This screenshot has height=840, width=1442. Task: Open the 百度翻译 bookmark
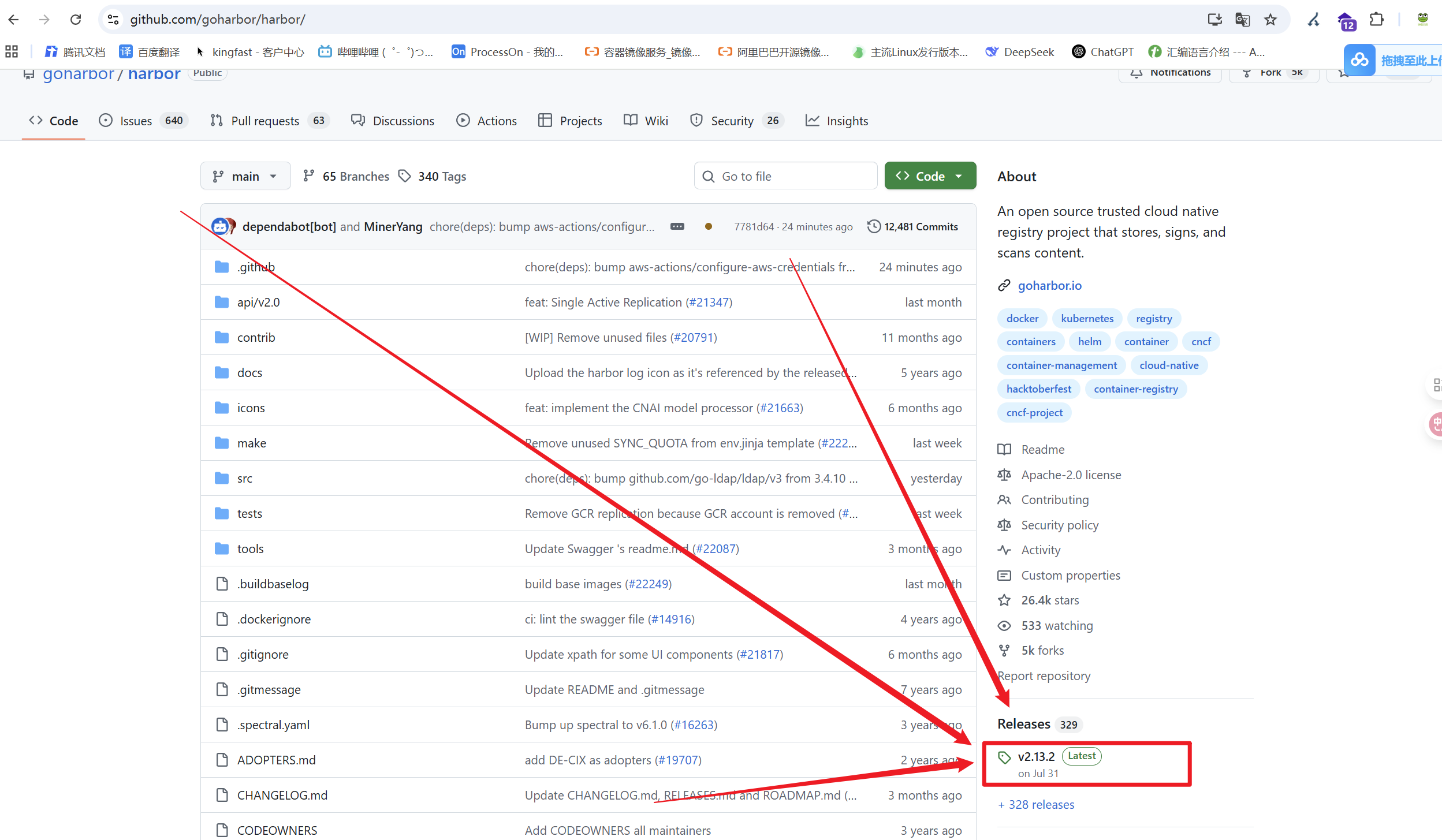point(150,52)
